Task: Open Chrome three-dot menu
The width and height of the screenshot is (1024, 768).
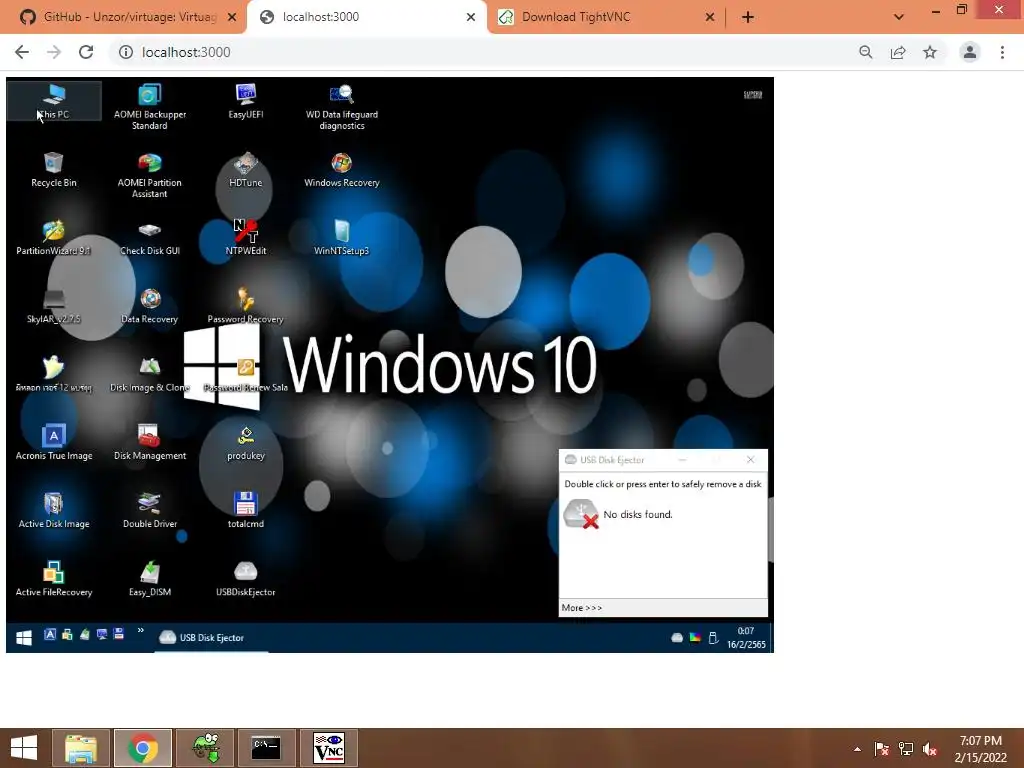Action: 1002,52
